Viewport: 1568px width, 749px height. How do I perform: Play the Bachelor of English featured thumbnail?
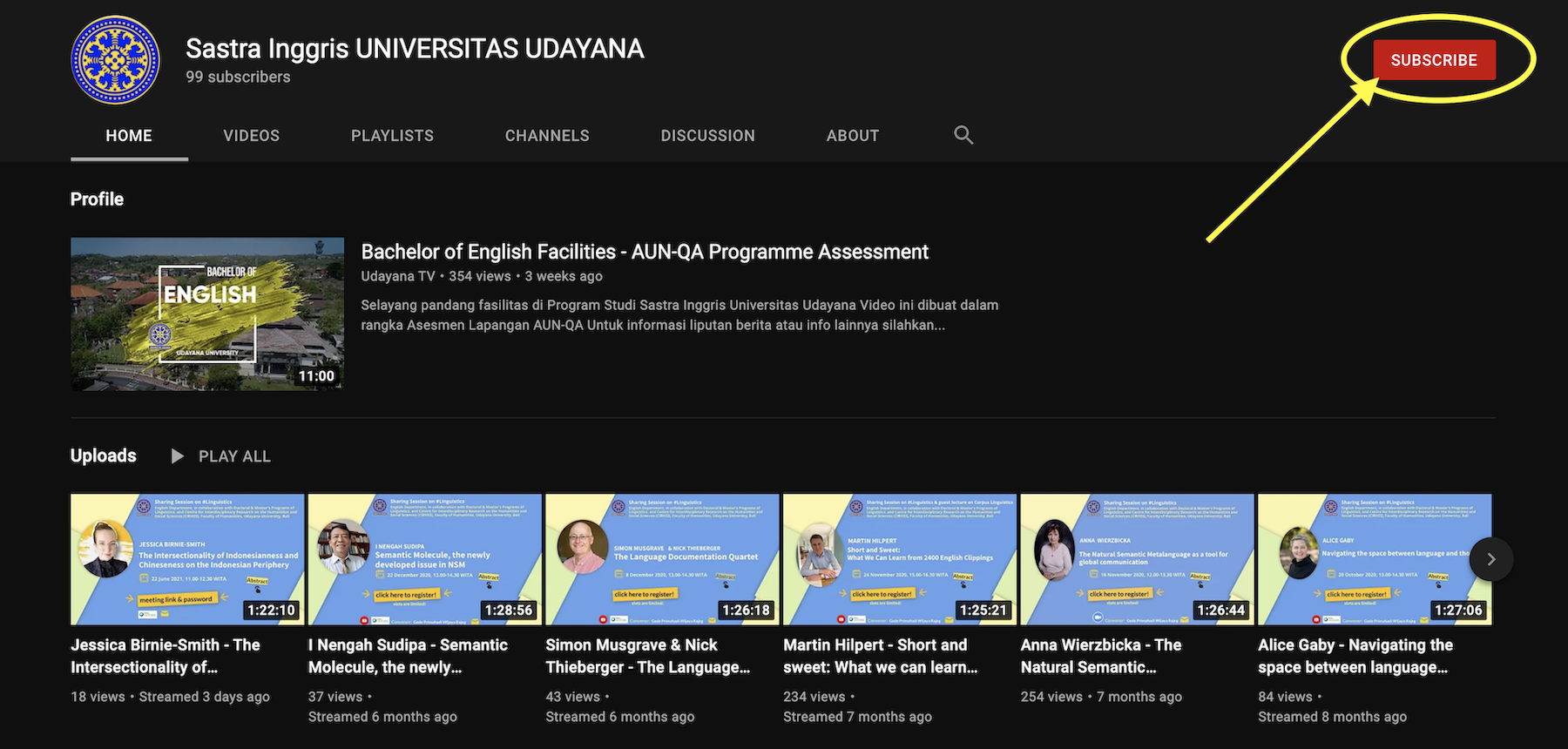point(207,314)
